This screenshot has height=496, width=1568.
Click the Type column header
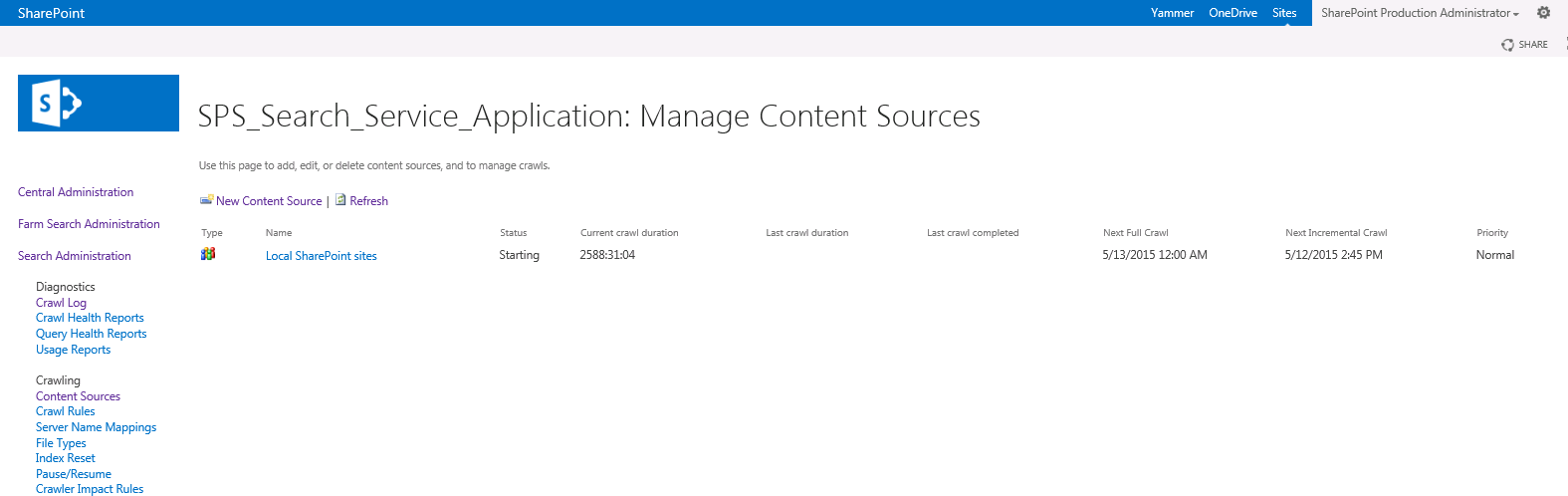[x=212, y=233]
